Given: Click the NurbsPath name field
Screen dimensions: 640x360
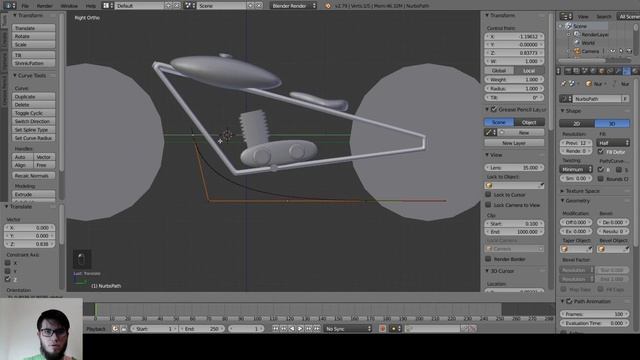Looking at the screenshot, I should tap(598, 99).
